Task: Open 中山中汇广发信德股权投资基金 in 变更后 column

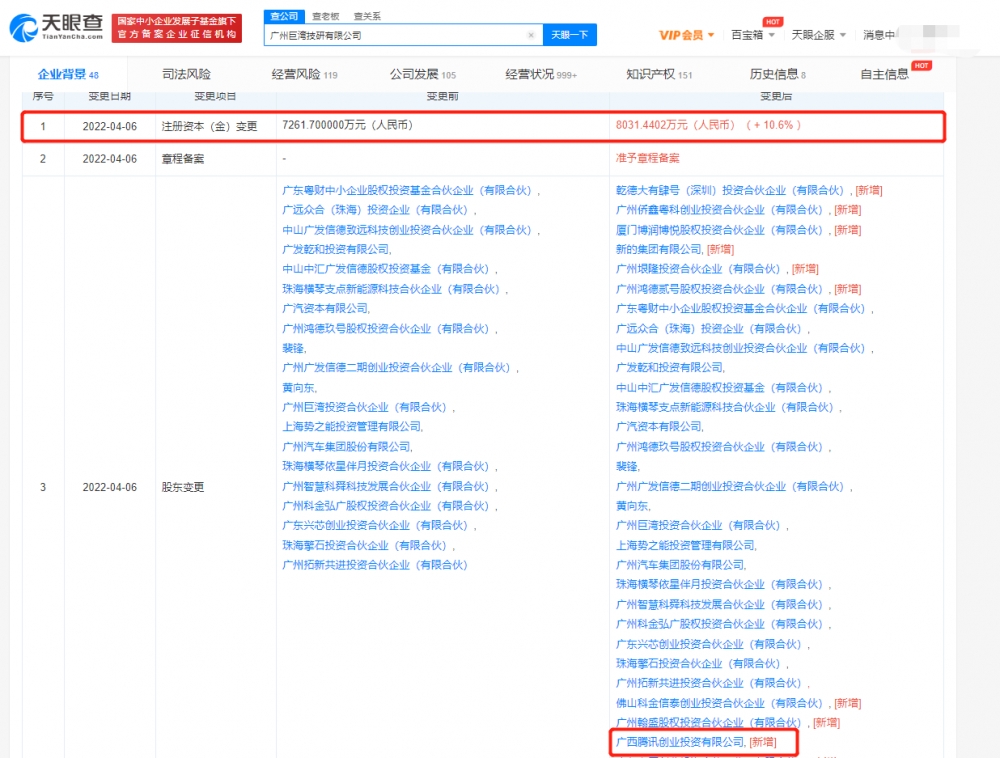Action: 721,388
